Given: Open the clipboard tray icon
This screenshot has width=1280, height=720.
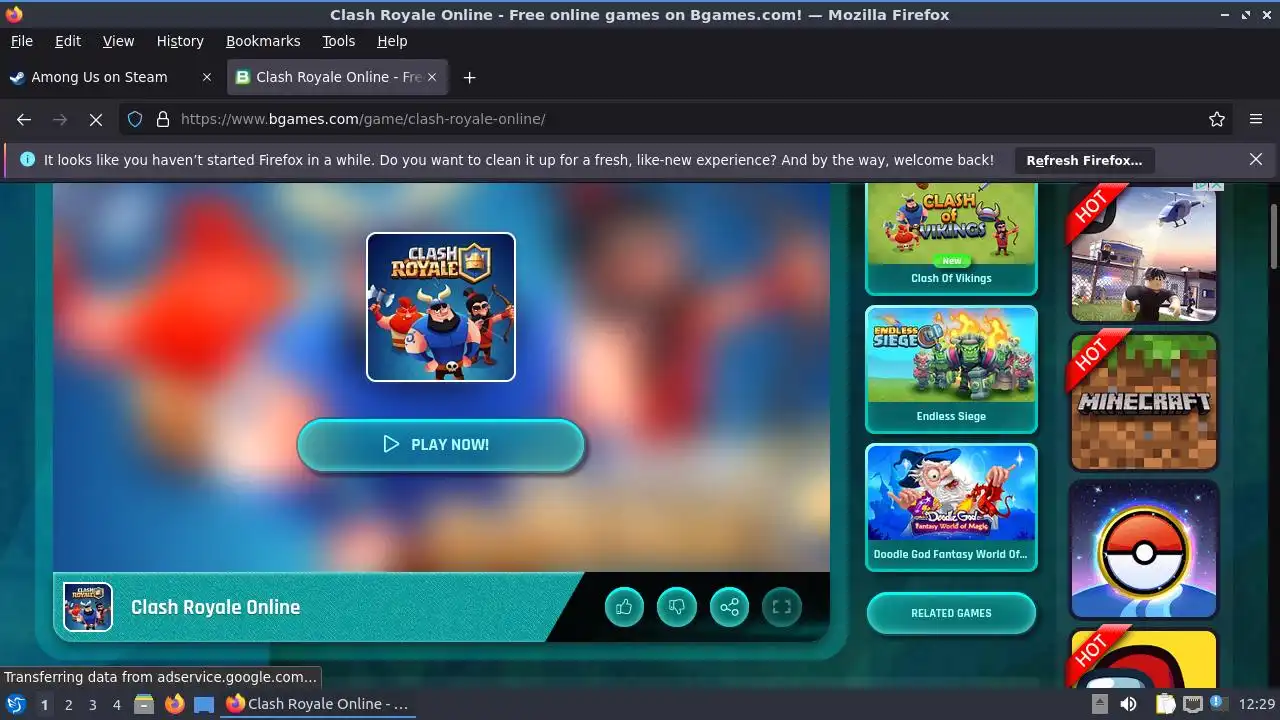Looking at the screenshot, I should [1165, 704].
